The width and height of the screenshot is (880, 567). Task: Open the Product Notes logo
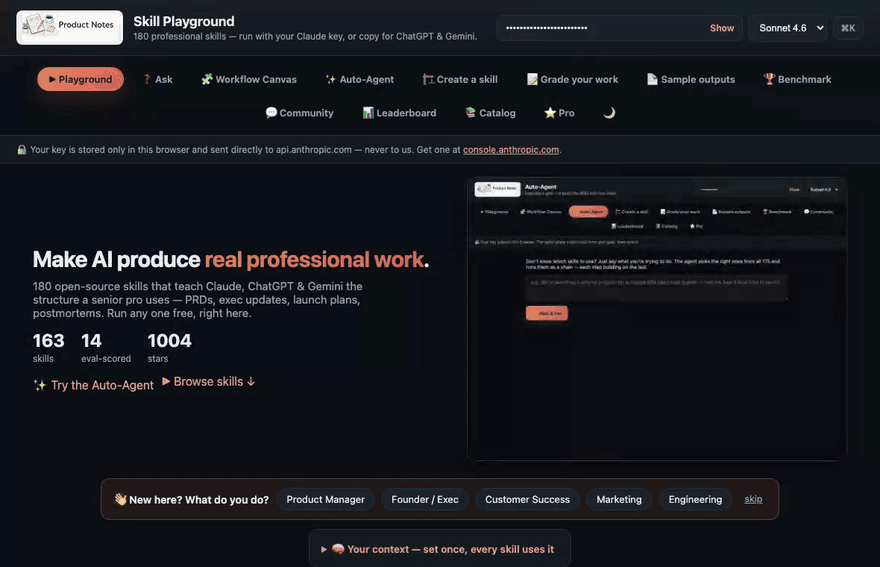pos(70,27)
